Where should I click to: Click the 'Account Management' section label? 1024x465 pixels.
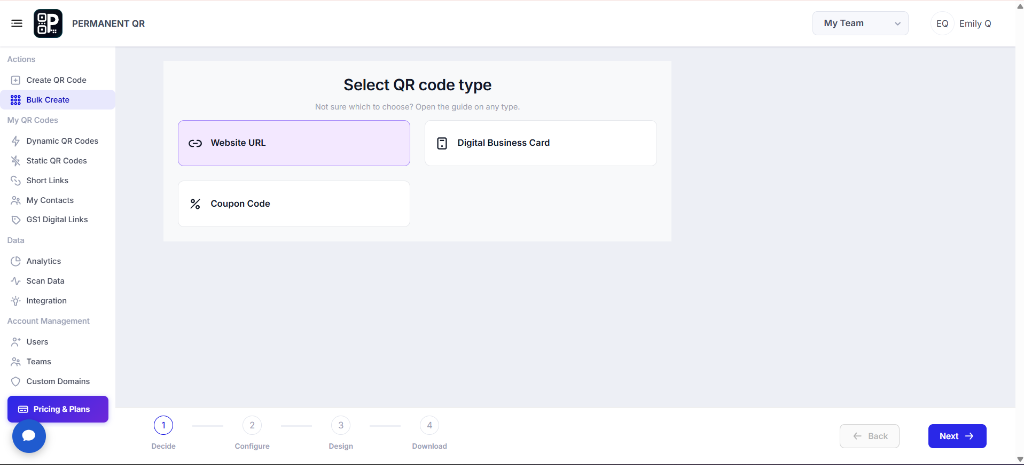[x=48, y=321]
